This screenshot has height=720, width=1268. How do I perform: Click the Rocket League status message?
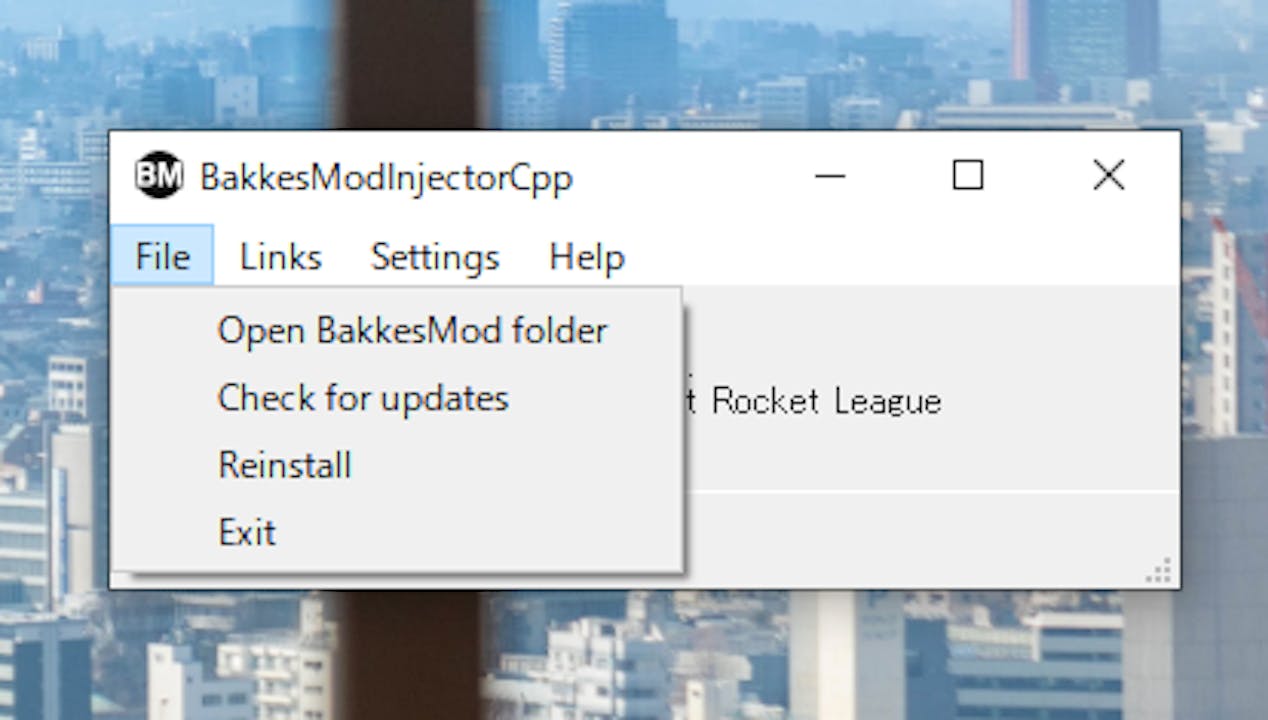coord(813,401)
